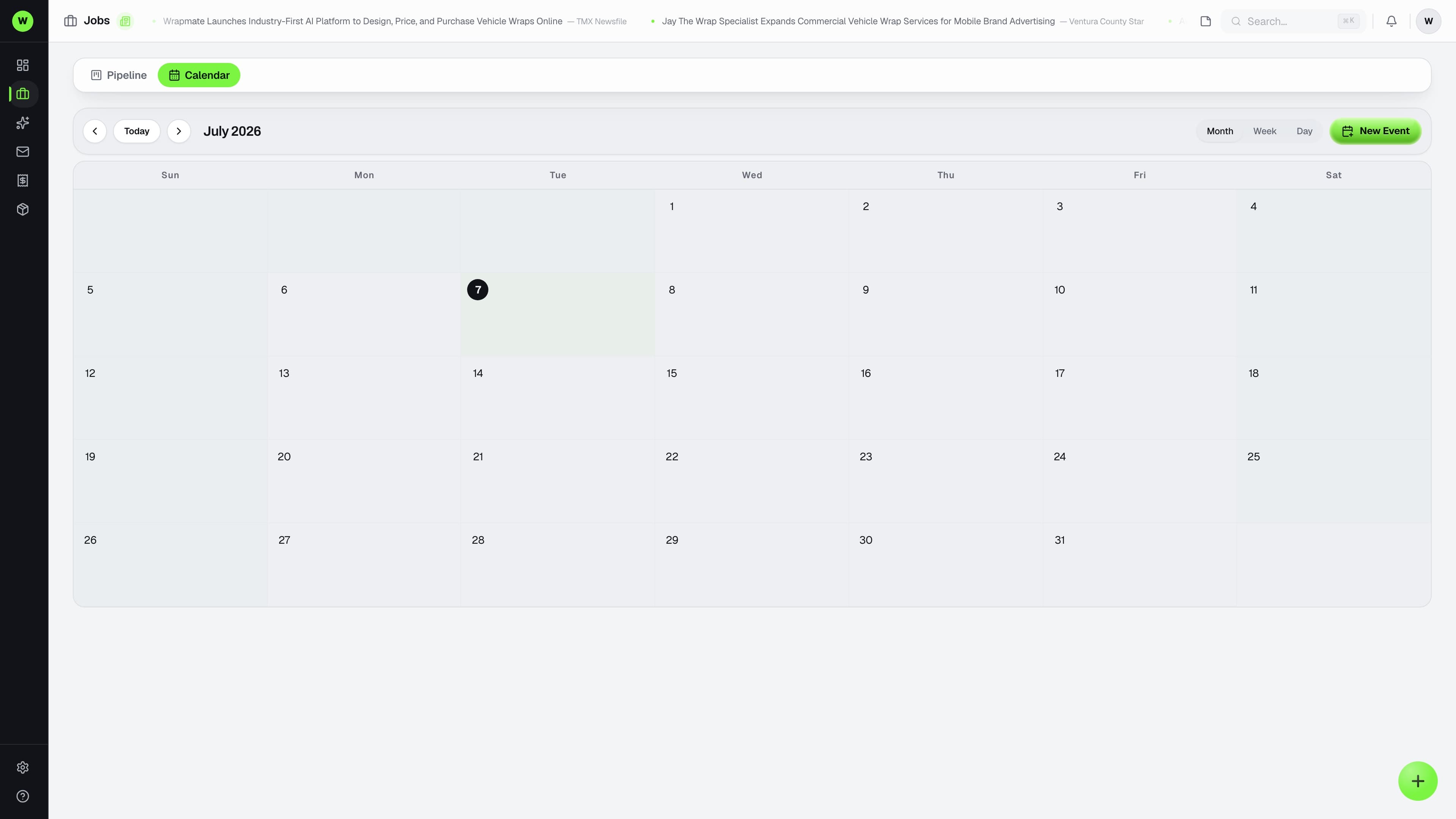
Task: Select July 20 cell
Action: (x=364, y=480)
